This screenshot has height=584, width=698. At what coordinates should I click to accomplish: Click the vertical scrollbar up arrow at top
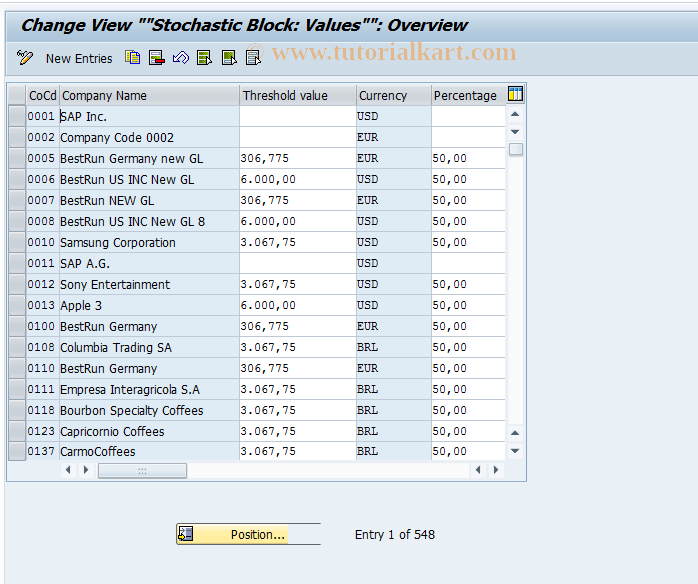point(515,114)
